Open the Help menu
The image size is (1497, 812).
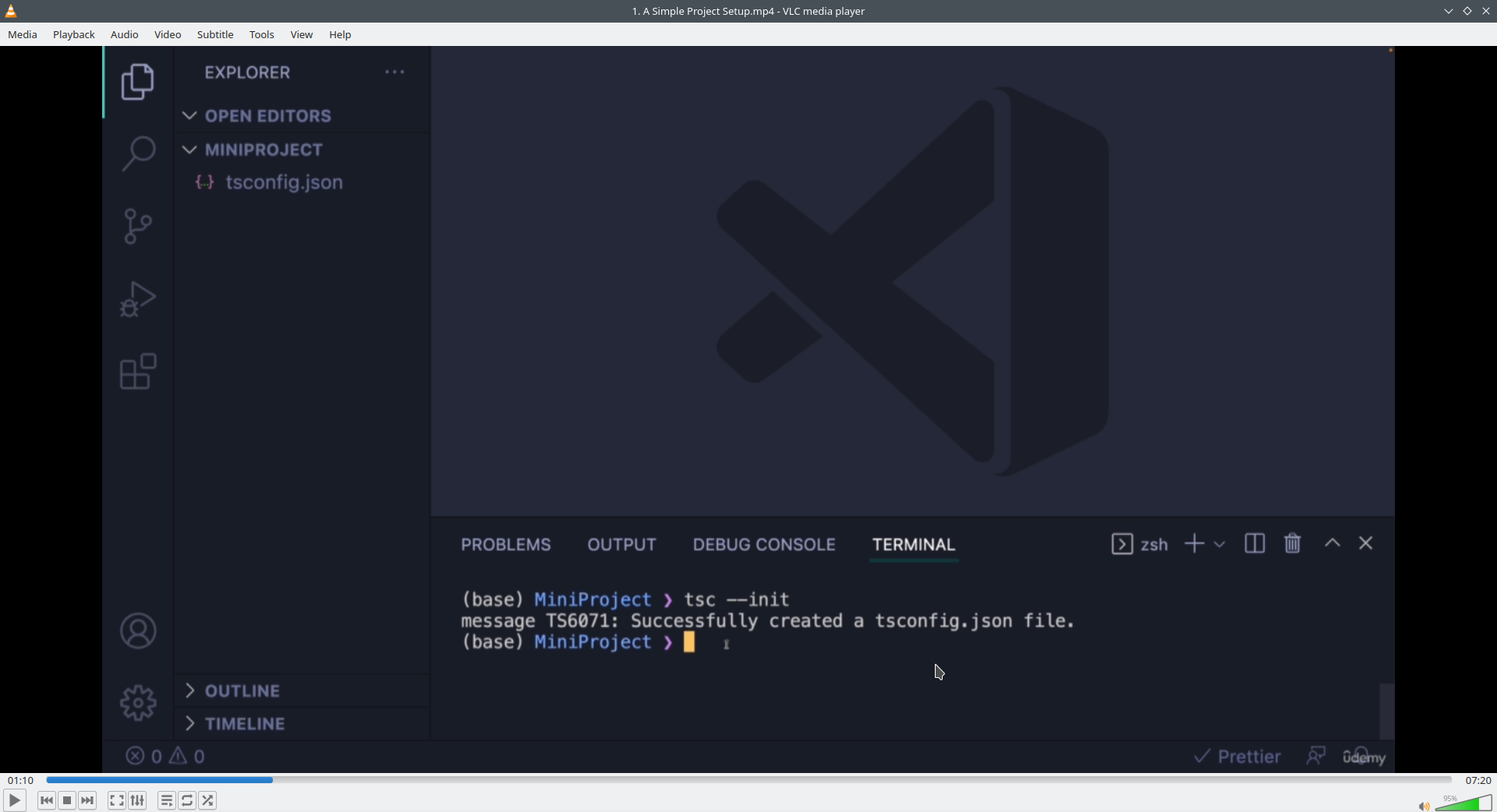(340, 34)
